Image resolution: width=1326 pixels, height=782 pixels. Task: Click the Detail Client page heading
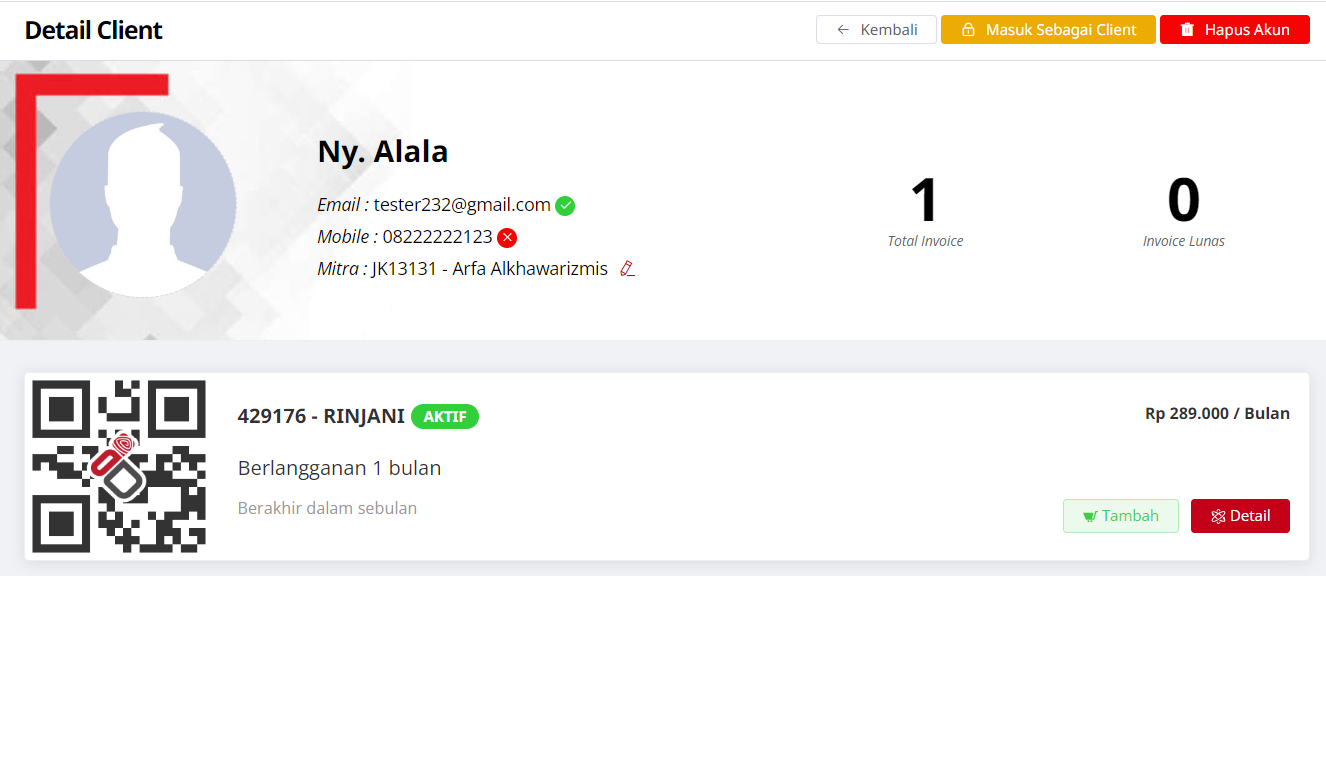pyautogui.click(x=93, y=30)
